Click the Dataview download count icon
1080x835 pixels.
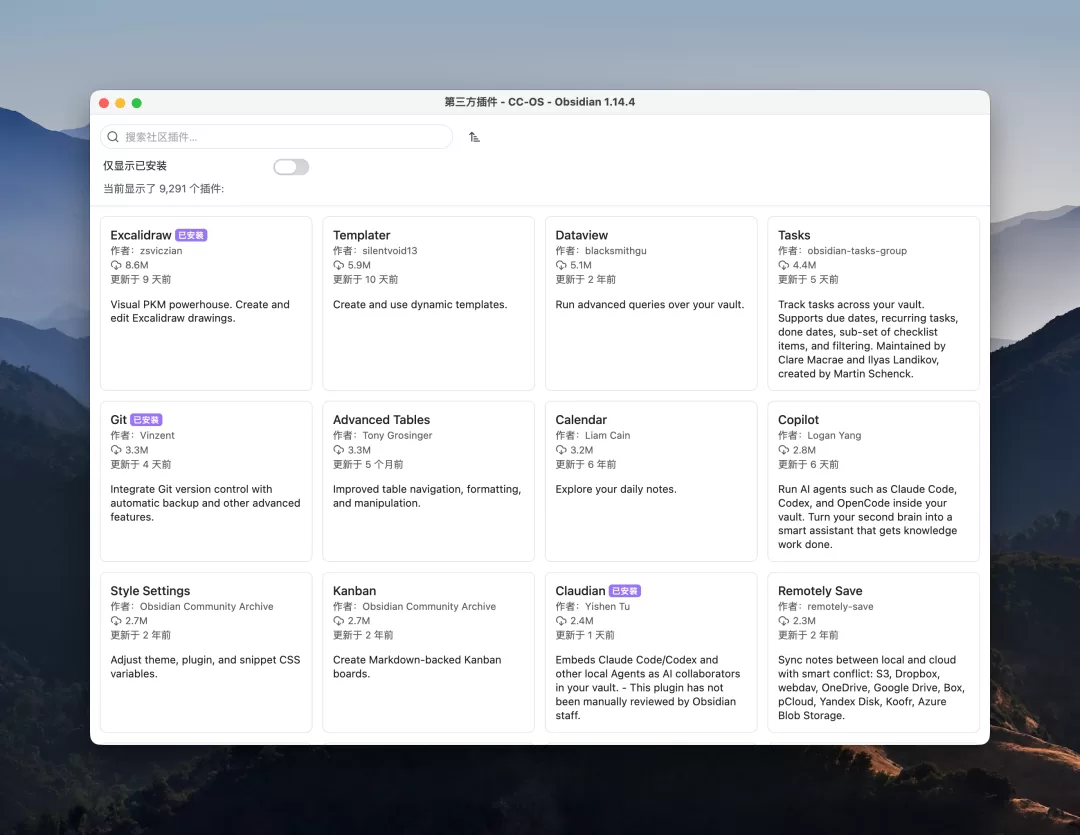561,265
